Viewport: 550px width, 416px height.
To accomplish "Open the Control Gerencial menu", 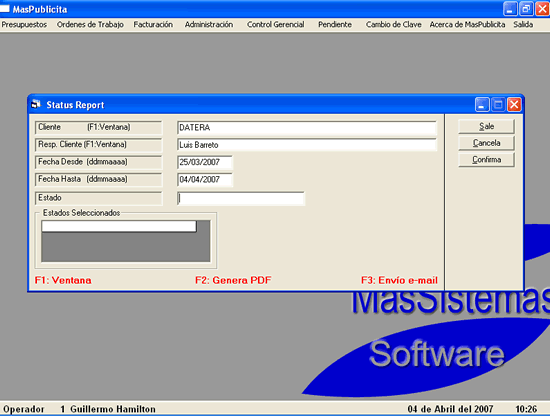I will pyautogui.click(x=275, y=25).
